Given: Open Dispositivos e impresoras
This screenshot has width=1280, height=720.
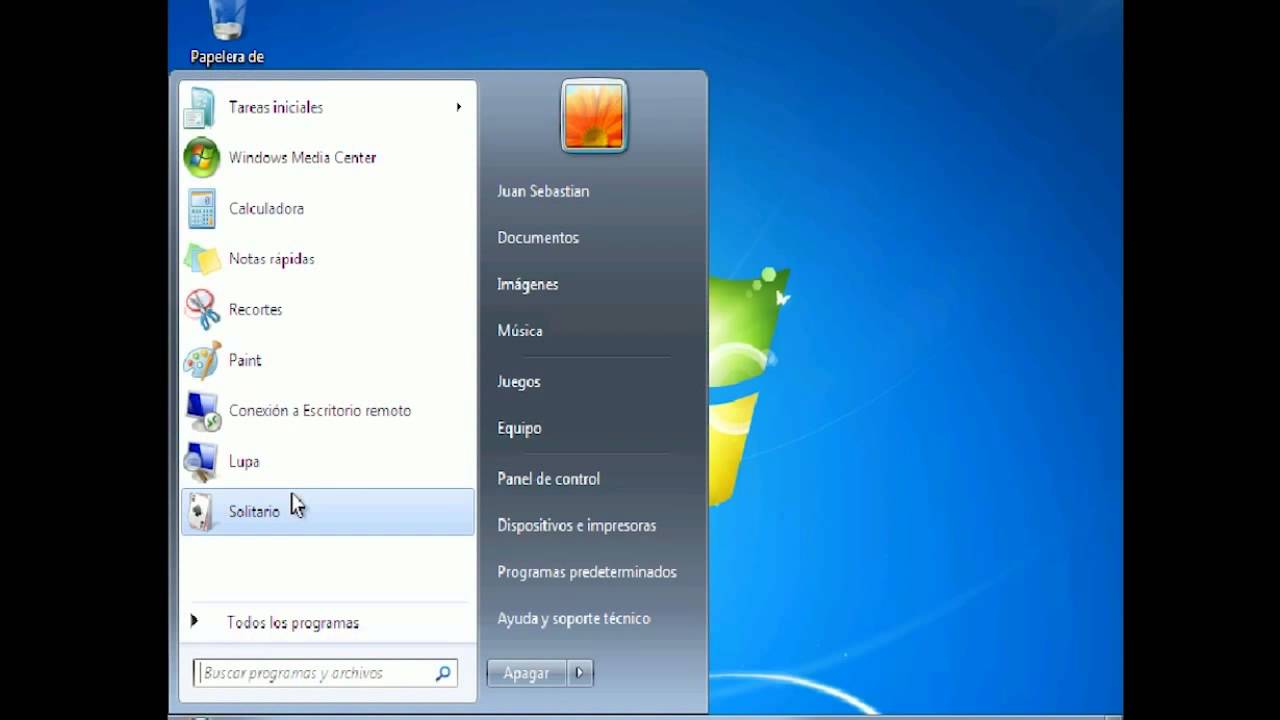Looking at the screenshot, I should point(577,526).
